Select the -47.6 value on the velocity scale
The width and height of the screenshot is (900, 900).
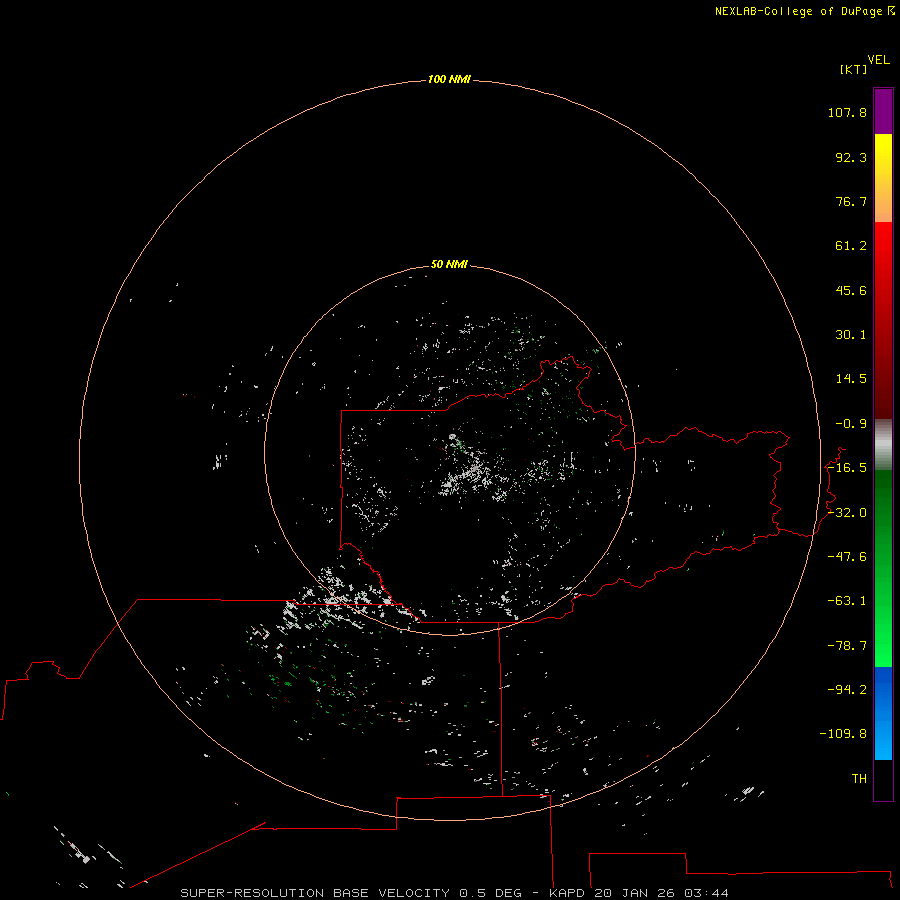847,557
